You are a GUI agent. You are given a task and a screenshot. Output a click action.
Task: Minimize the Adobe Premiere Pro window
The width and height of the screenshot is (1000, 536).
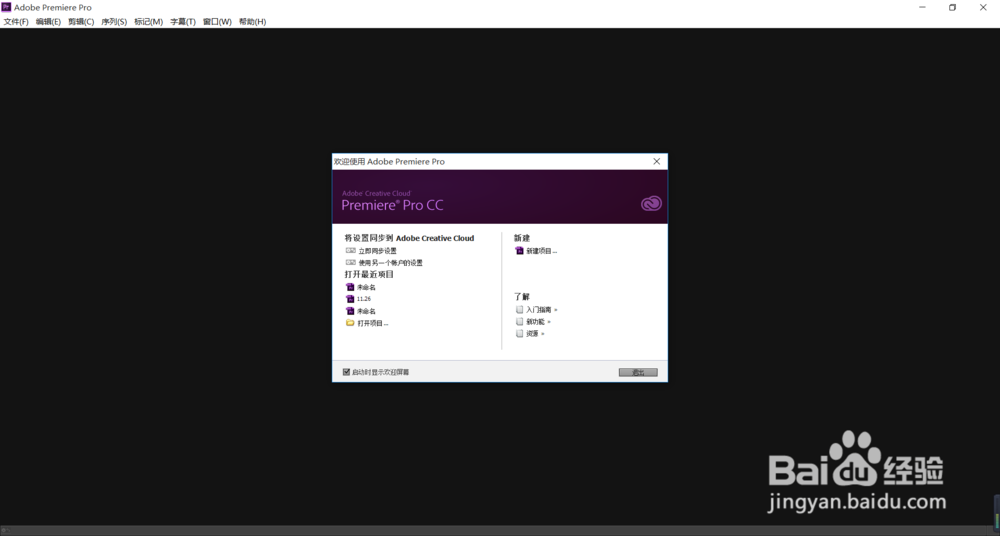tap(922, 8)
